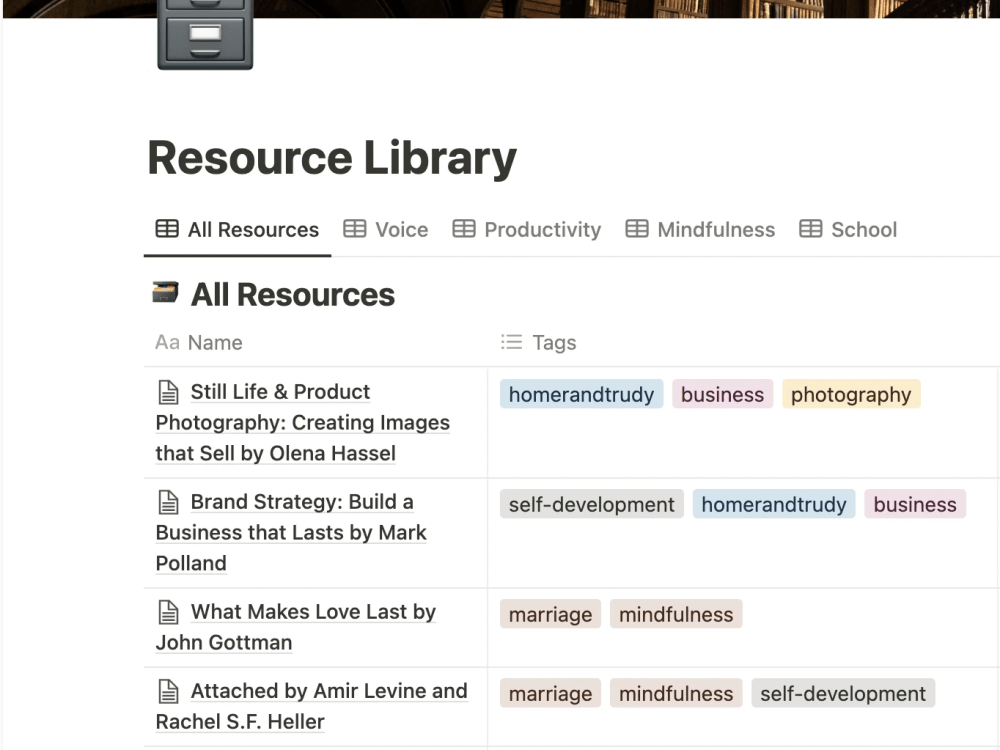Viewport: 1000px width, 750px height.
Task: Click self-development tag in Attached row
Action: click(843, 693)
